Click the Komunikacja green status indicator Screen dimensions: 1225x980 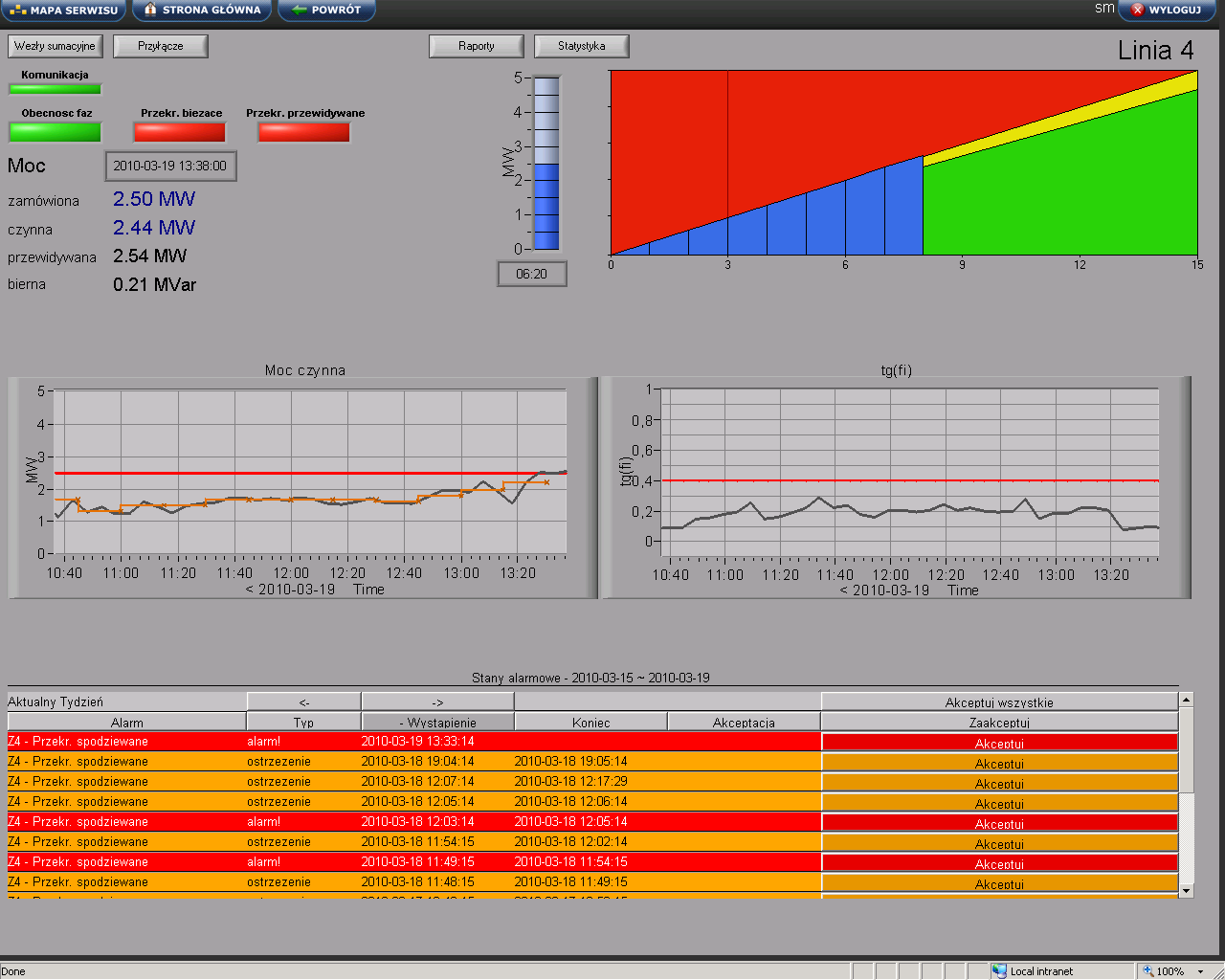click(55, 89)
